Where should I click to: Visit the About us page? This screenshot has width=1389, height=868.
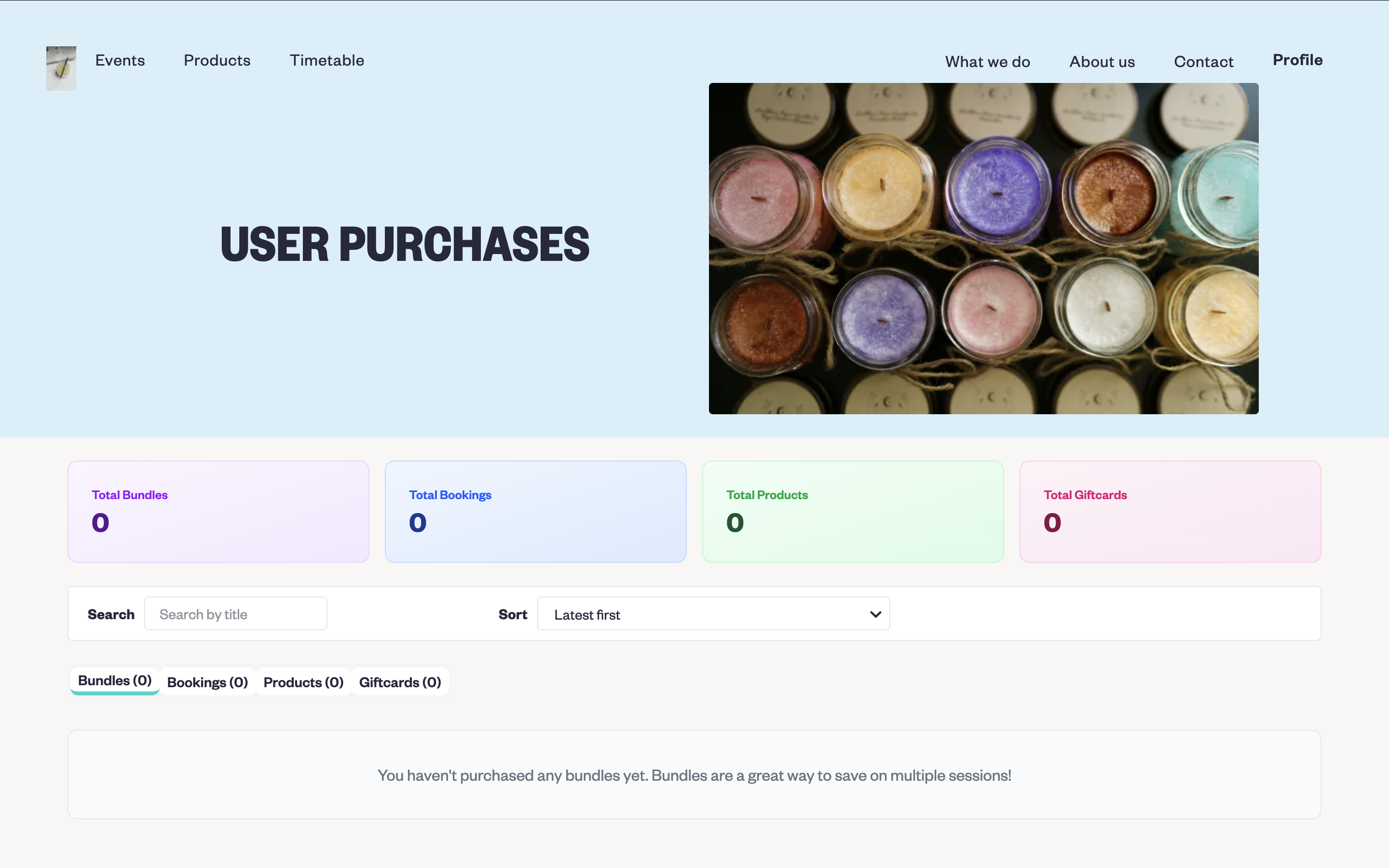pyautogui.click(x=1102, y=62)
